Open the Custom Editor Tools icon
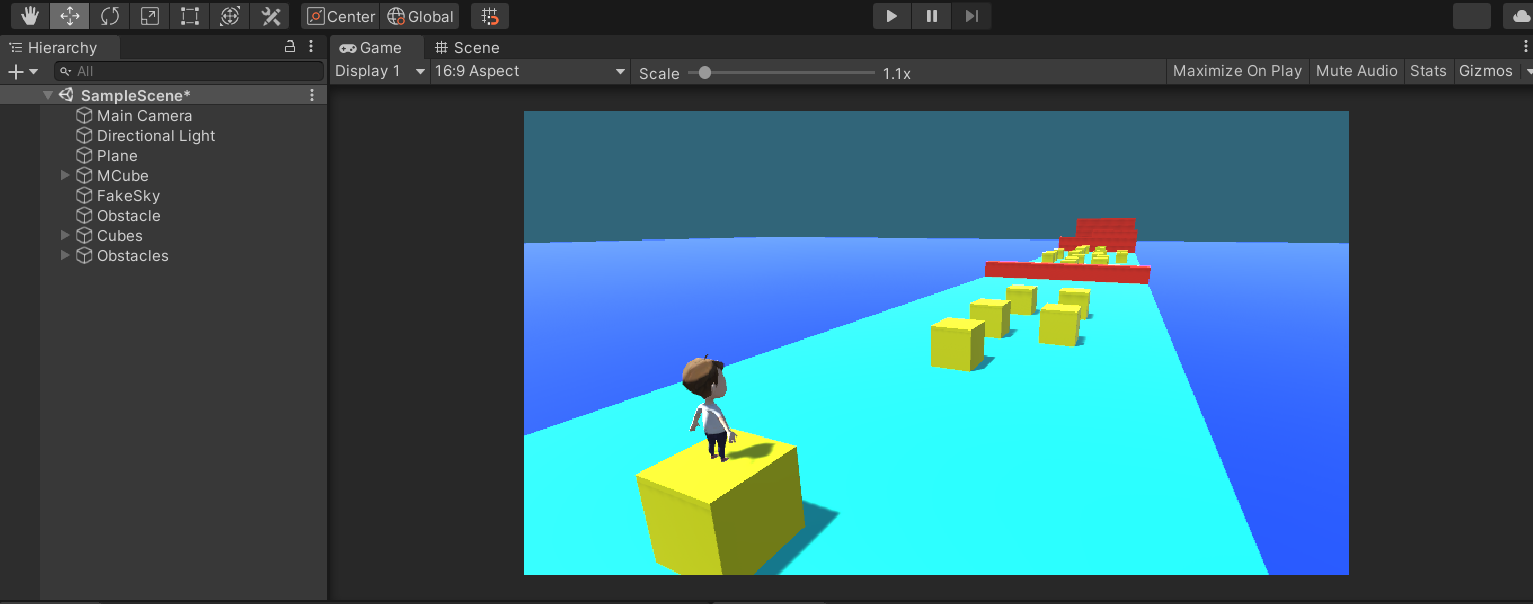The height and width of the screenshot is (604, 1533). tap(269, 16)
